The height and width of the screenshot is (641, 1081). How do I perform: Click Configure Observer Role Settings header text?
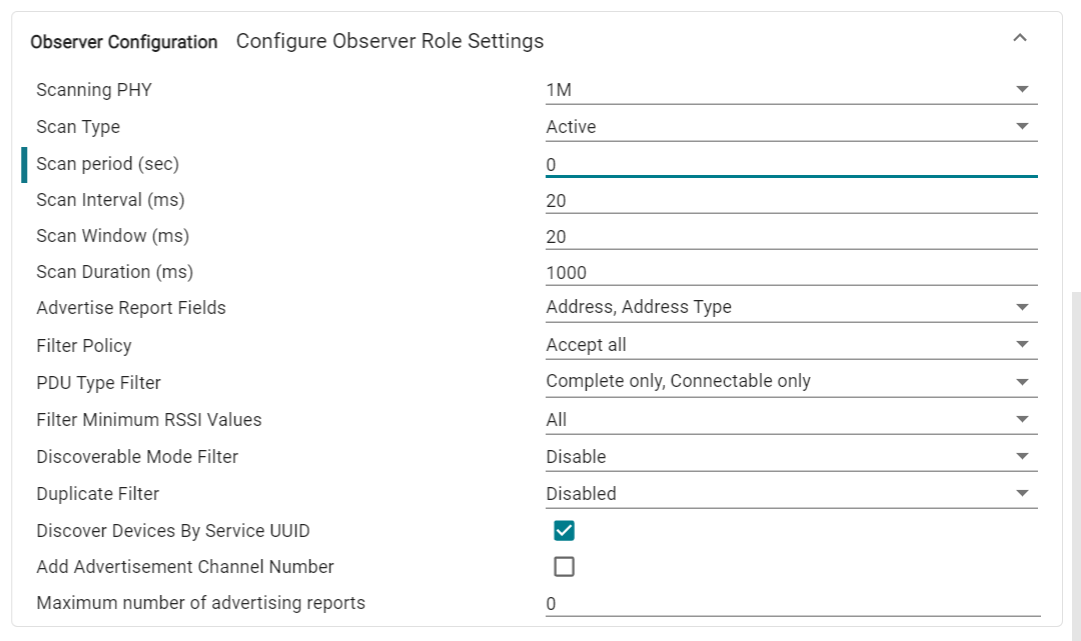coord(390,41)
